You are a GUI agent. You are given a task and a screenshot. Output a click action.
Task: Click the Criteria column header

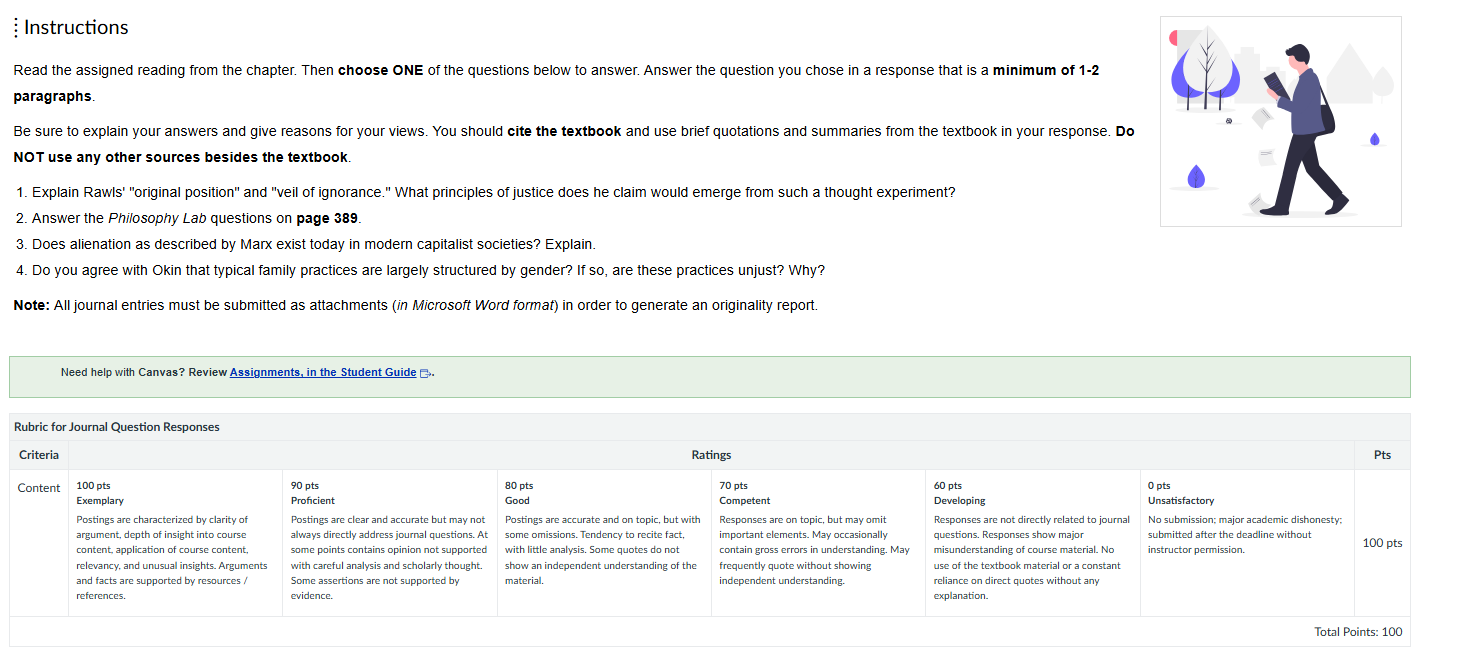(39, 455)
